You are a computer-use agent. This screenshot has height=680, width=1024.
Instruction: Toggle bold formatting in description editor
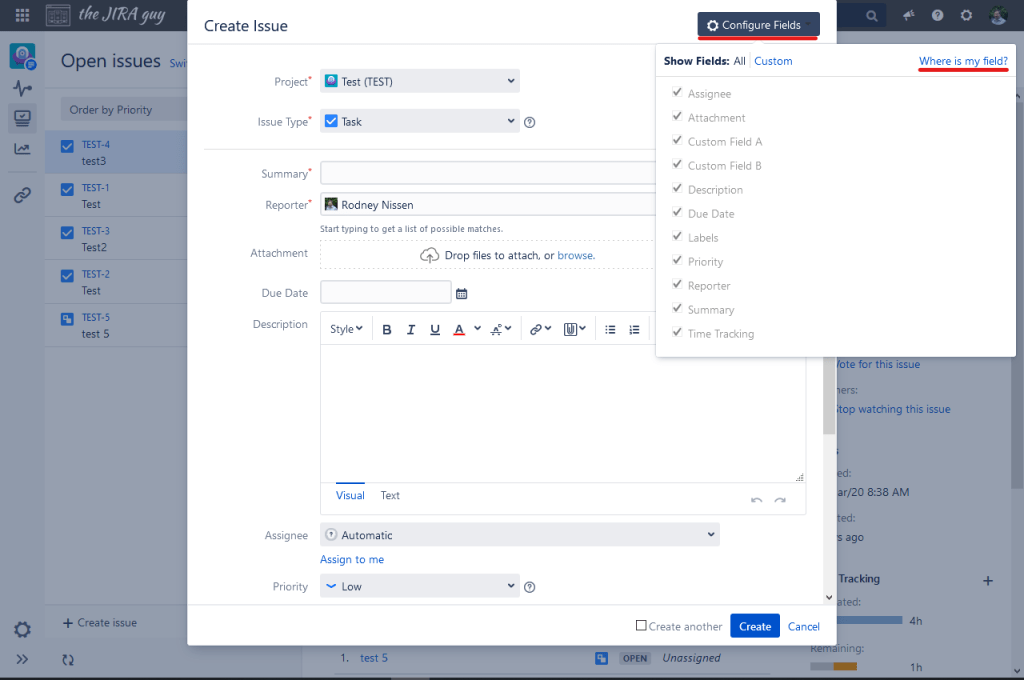click(386, 330)
